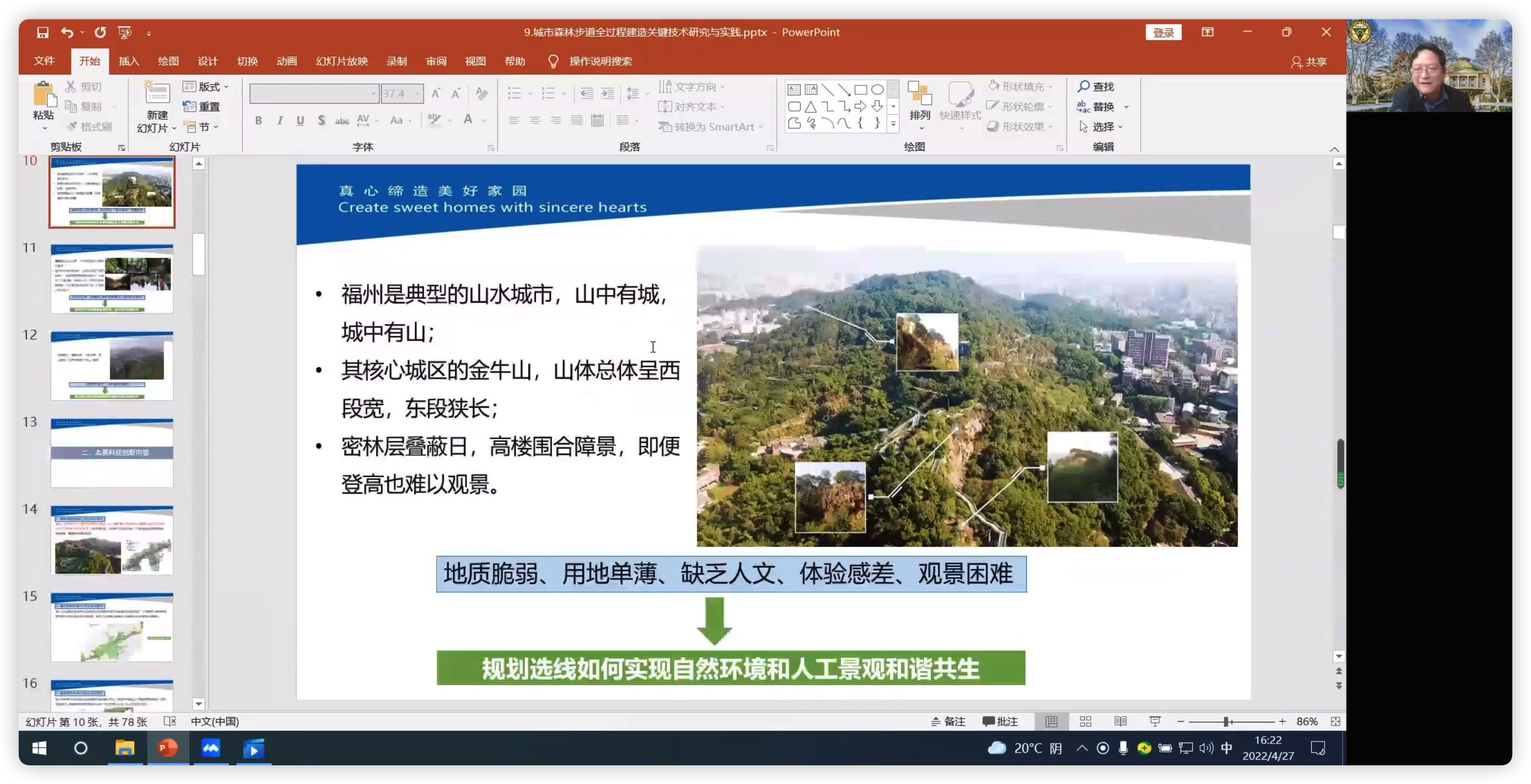This screenshot has width=1531, height=784.
Task: Click the zoom out minus button
Action: 1180,721
